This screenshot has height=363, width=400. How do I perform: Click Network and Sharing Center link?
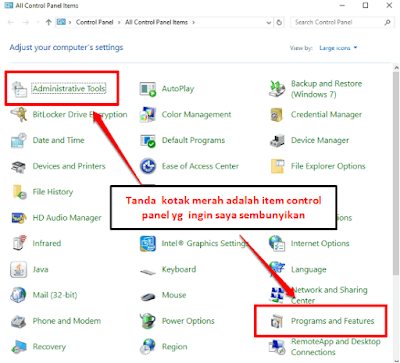click(x=329, y=295)
